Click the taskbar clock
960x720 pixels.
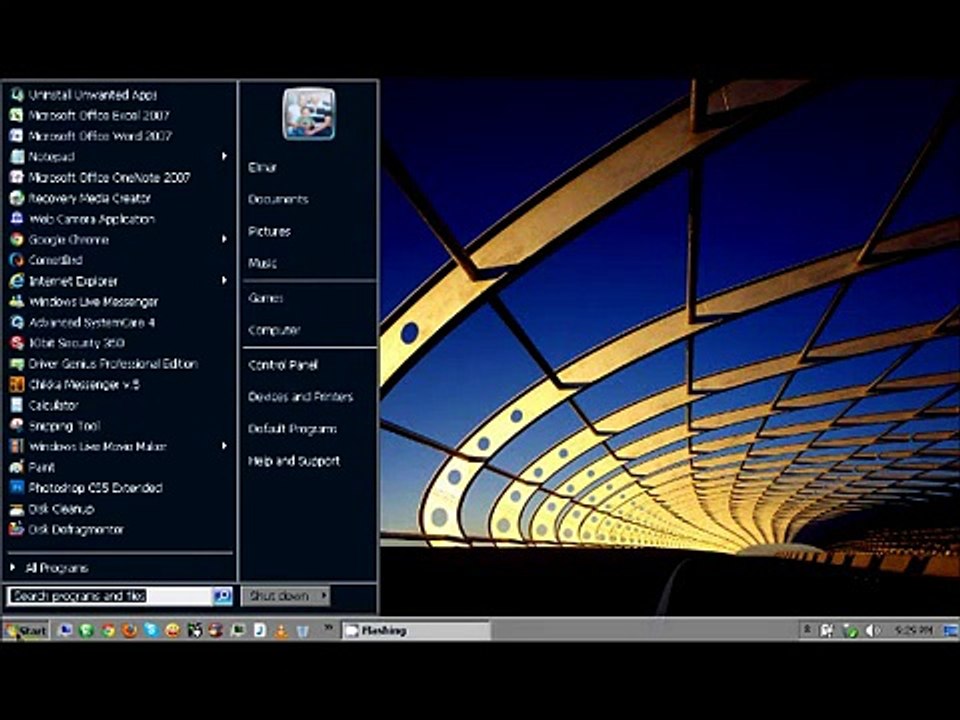tap(913, 630)
